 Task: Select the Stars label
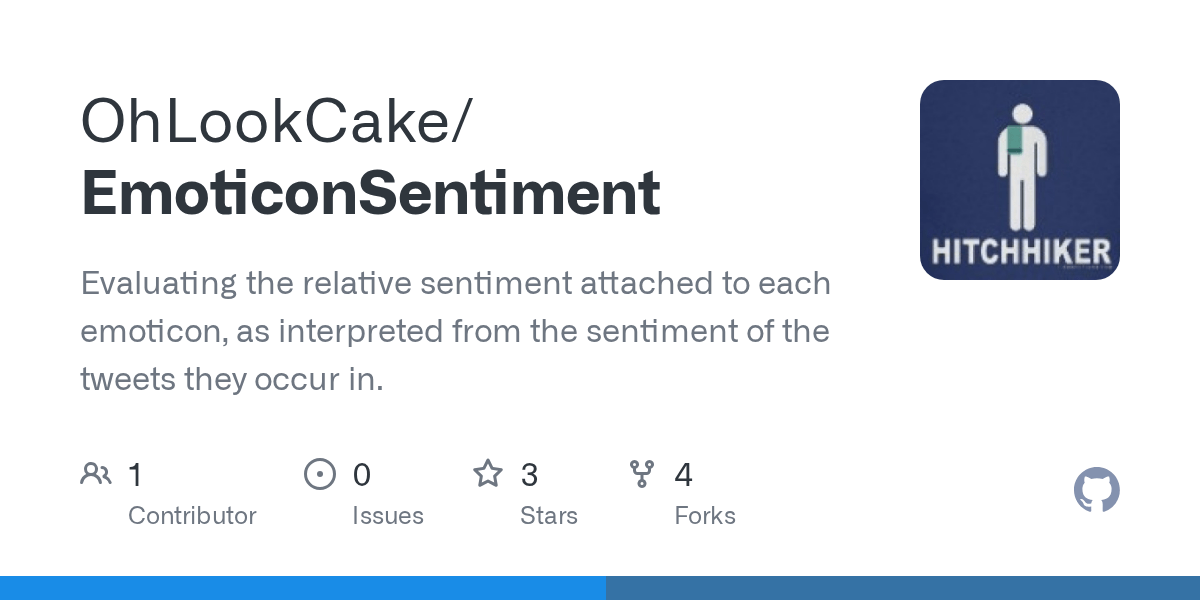click(x=548, y=516)
